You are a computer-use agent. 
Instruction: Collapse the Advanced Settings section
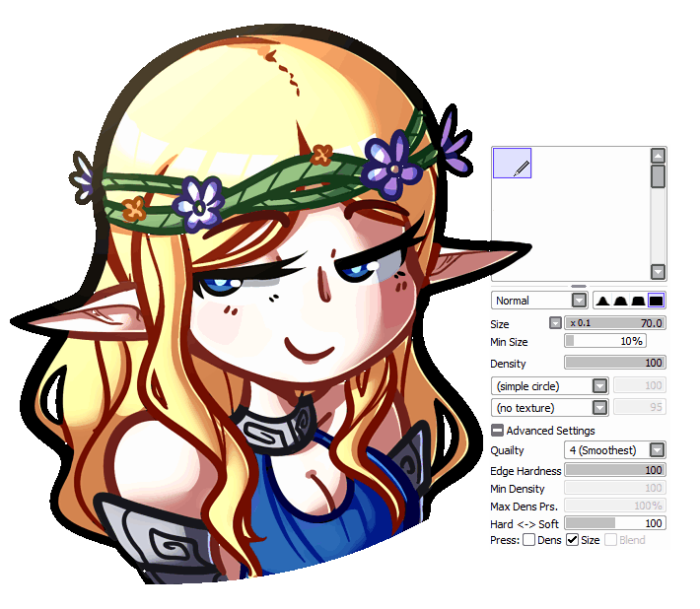click(497, 430)
